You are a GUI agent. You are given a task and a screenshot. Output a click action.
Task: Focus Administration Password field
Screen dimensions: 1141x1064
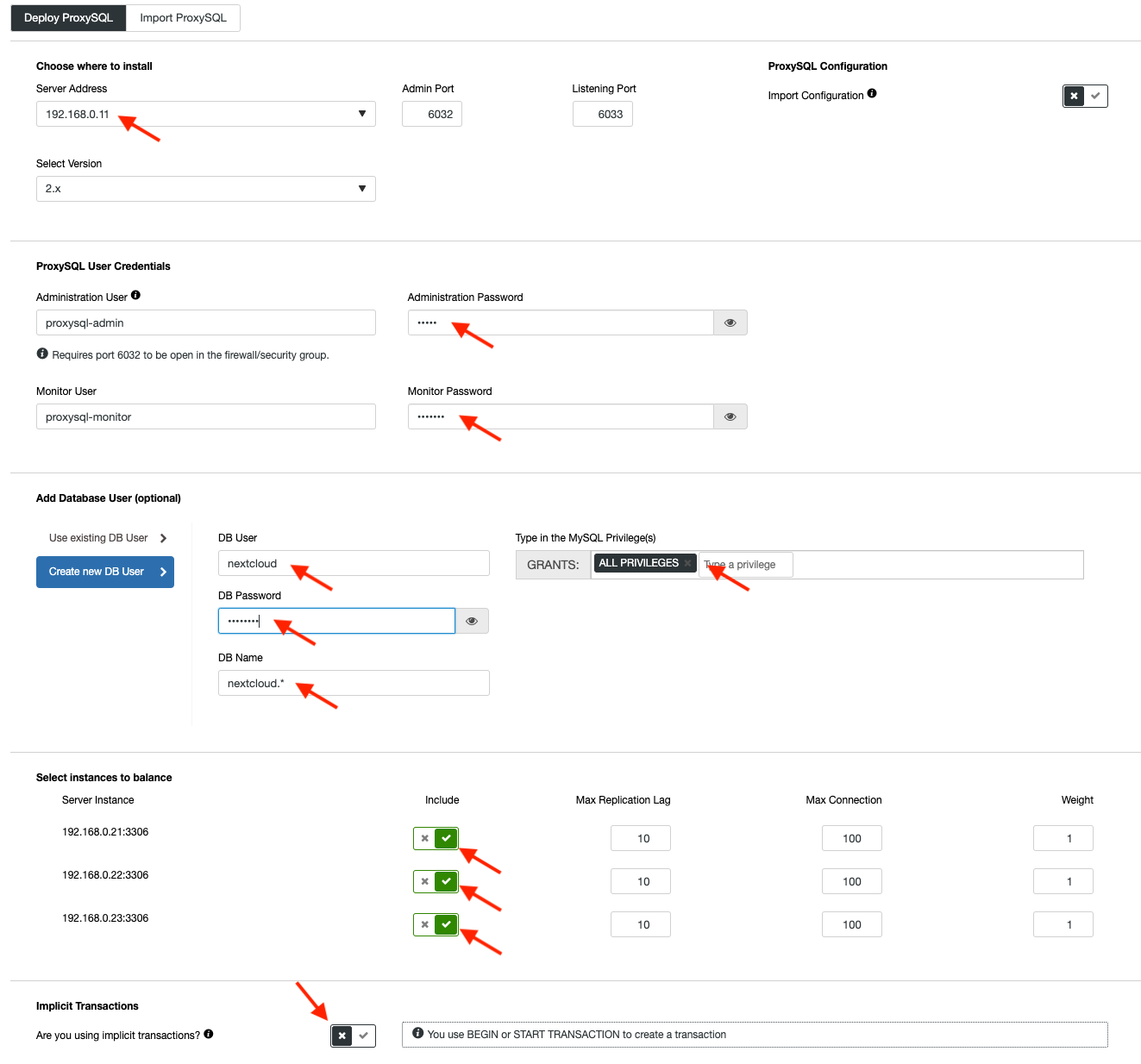tap(561, 322)
